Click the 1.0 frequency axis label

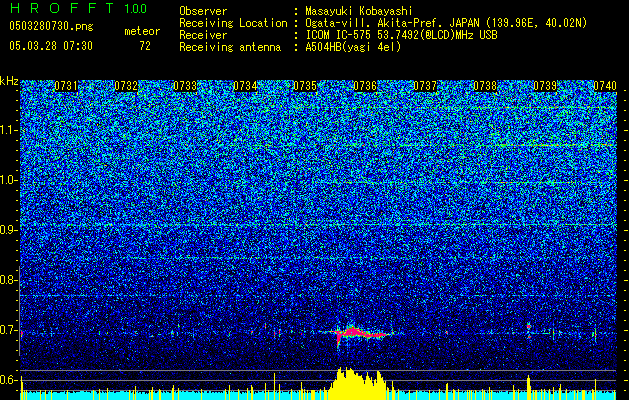[x=8, y=180]
